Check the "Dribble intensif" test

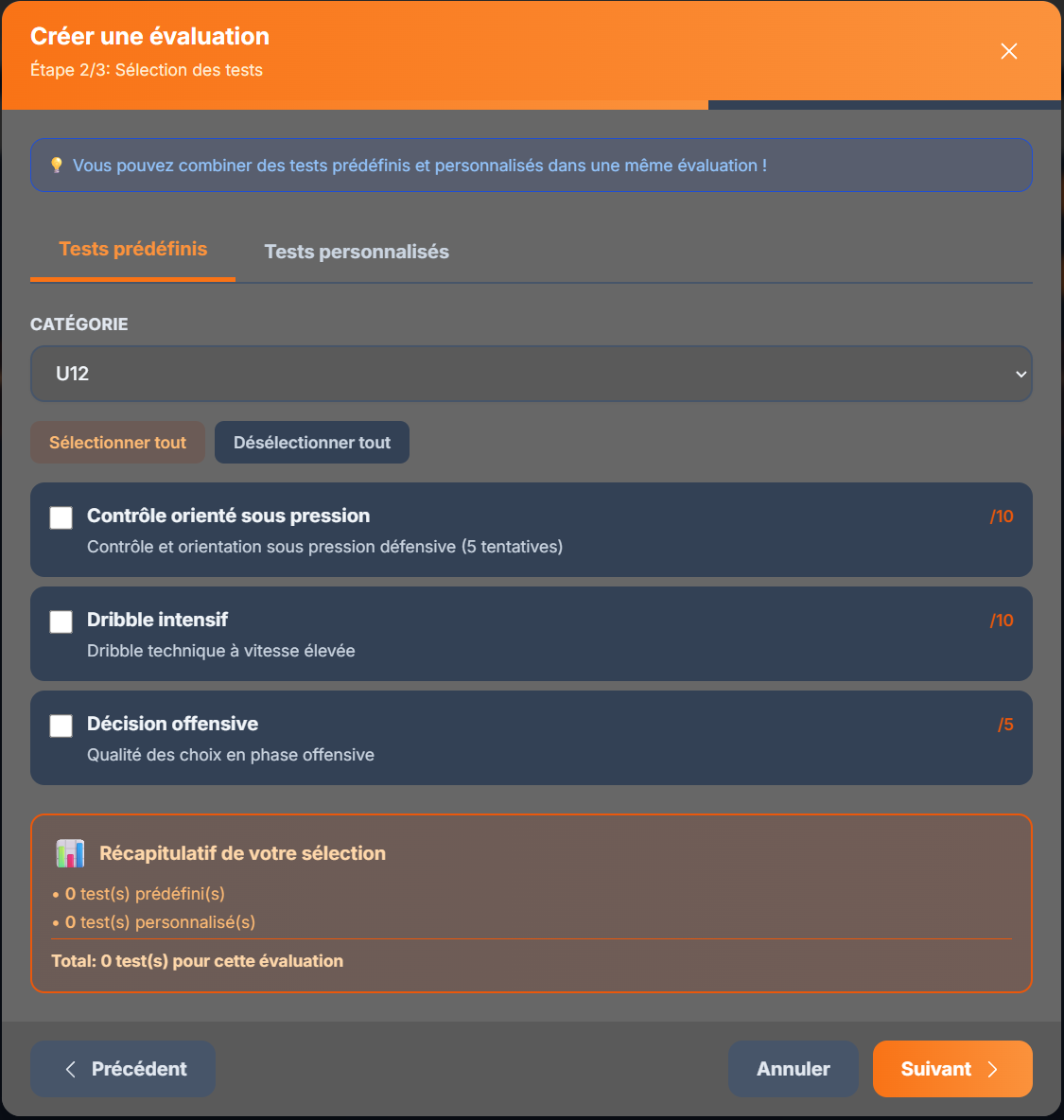[61, 621]
